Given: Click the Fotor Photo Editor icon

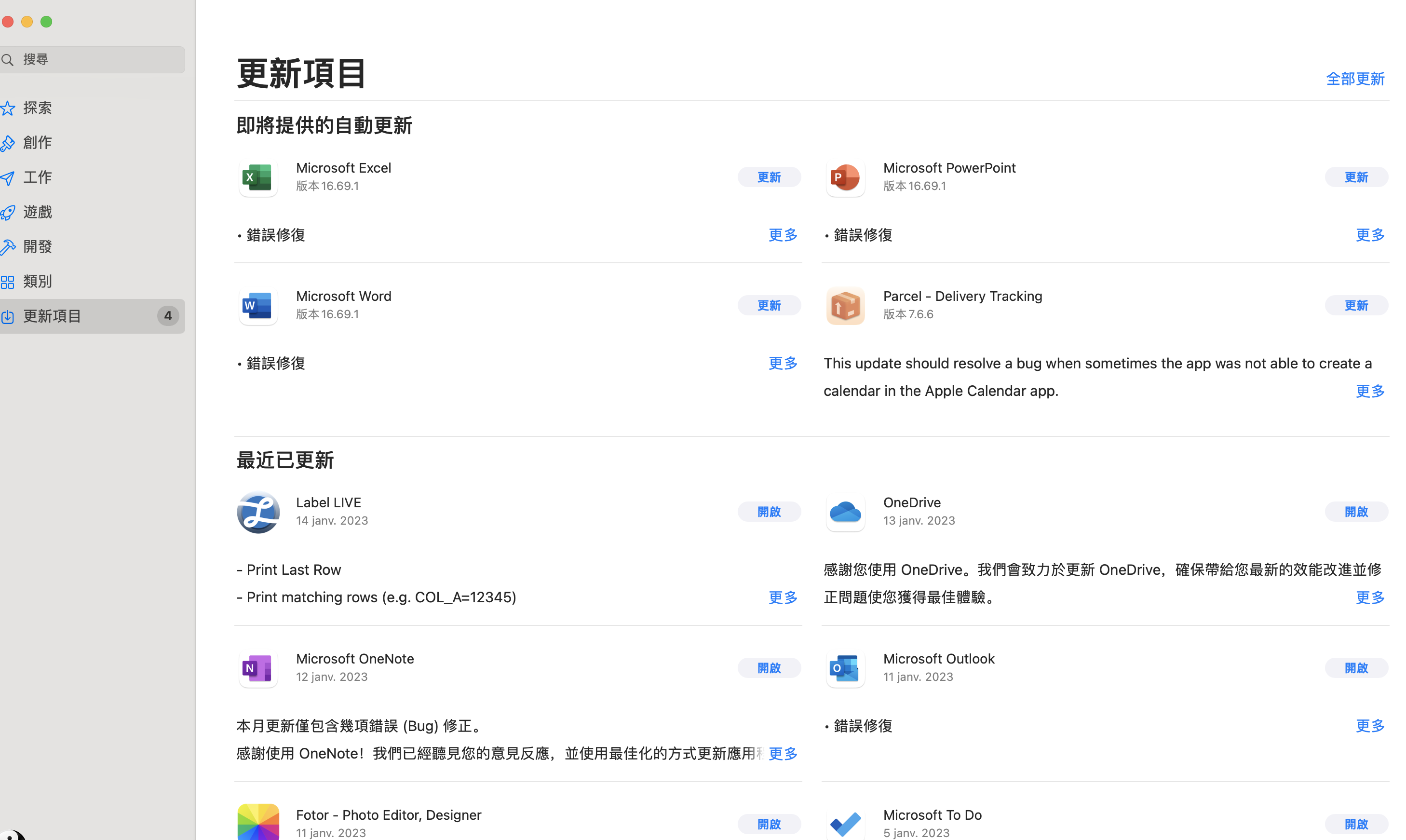Looking at the screenshot, I should tap(257, 823).
